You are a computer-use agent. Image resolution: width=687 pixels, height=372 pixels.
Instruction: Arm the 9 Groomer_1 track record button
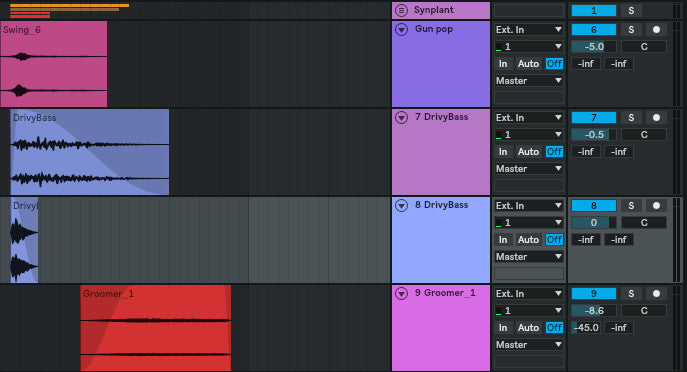pyautogui.click(x=656, y=294)
